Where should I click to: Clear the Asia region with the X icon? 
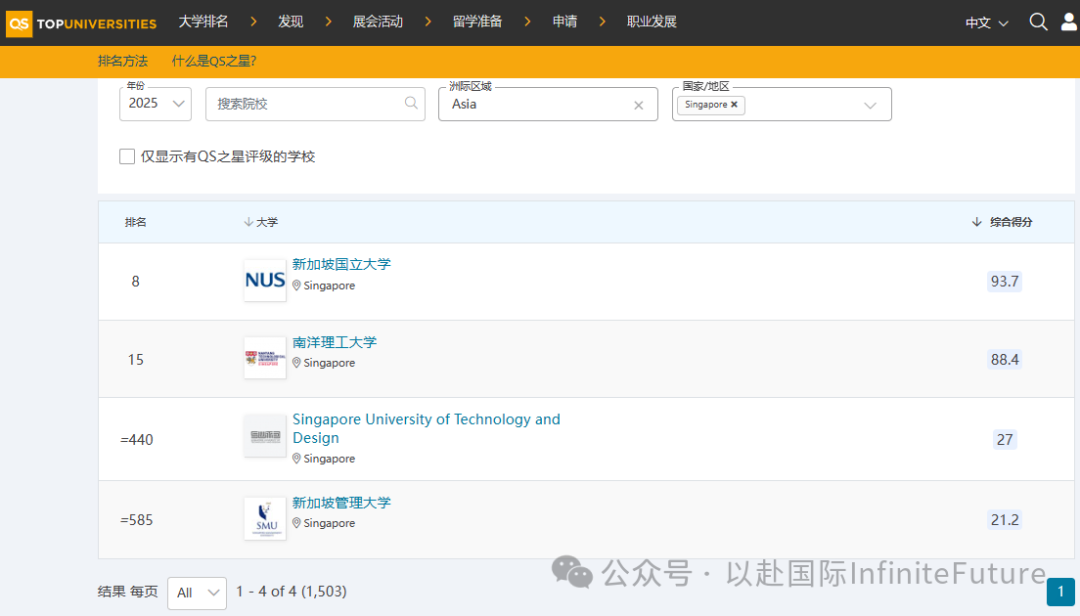pyautogui.click(x=638, y=105)
